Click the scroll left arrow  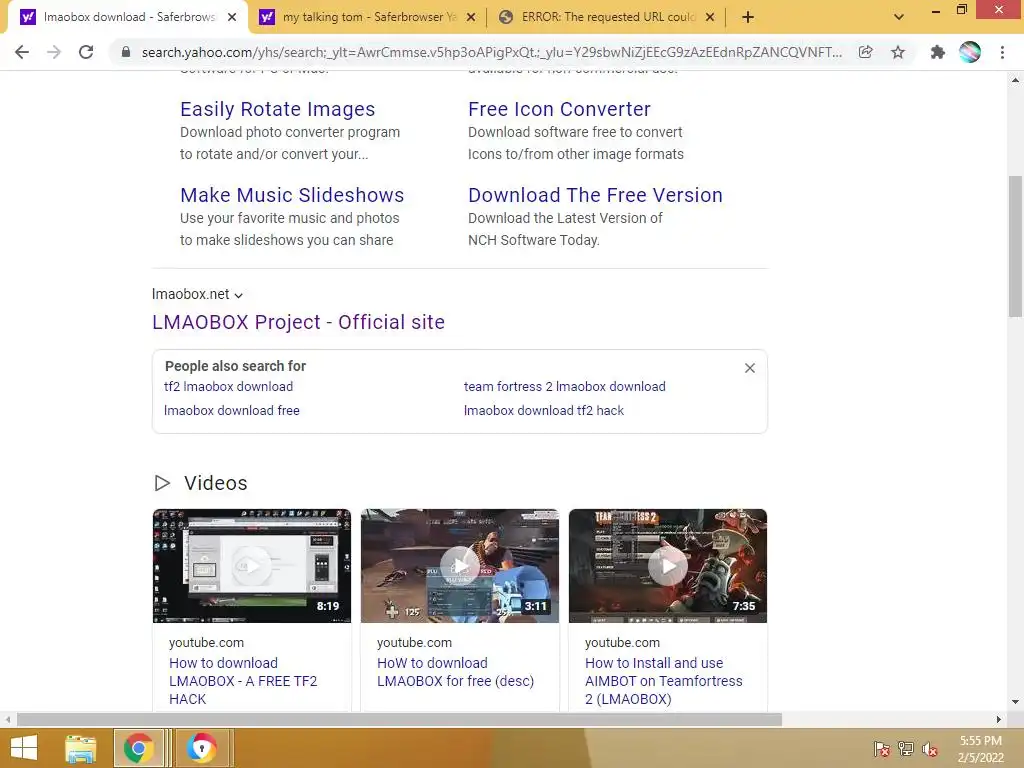[x=8, y=720]
